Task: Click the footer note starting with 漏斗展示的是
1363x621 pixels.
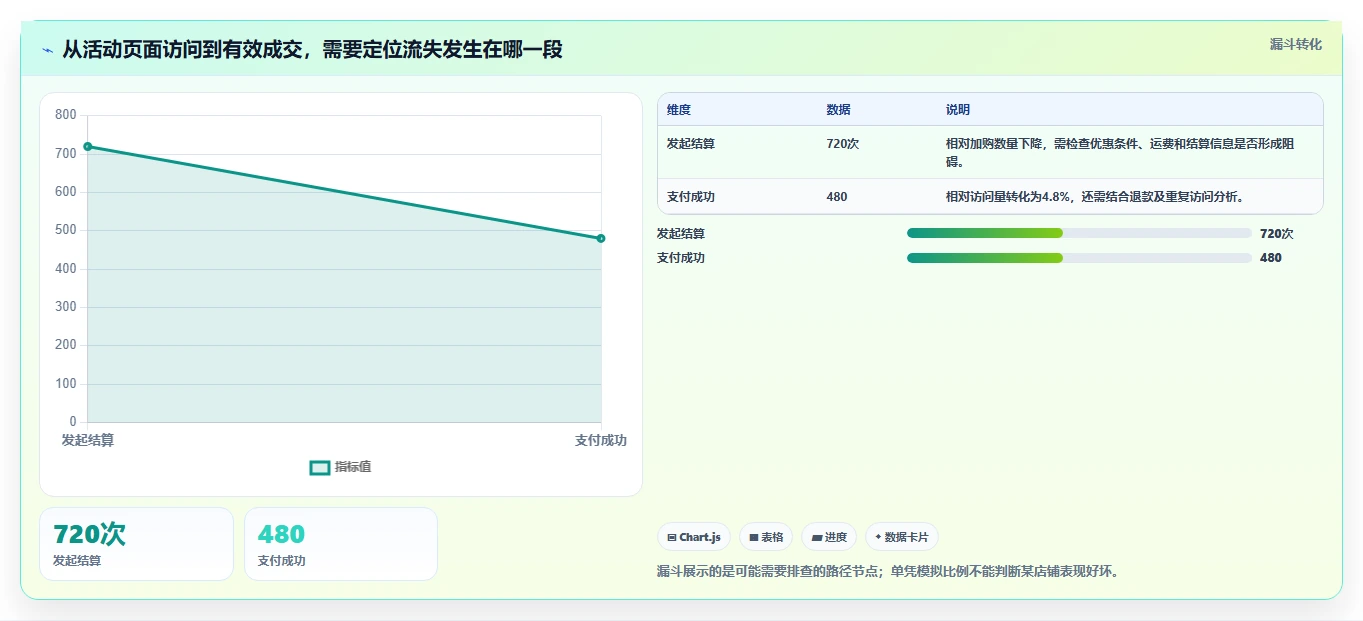Action: click(x=890, y=572)
